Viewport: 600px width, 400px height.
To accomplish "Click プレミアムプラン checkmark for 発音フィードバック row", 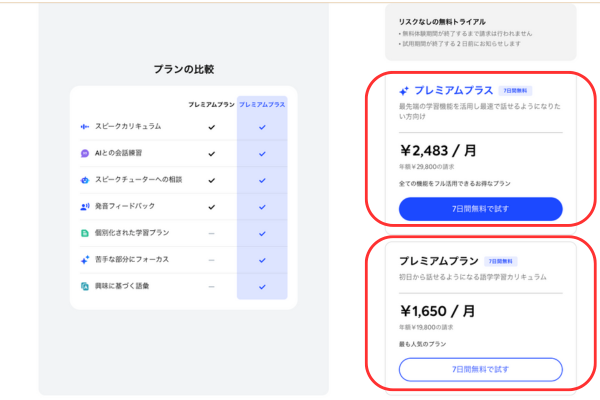I will tap(211, 207).
